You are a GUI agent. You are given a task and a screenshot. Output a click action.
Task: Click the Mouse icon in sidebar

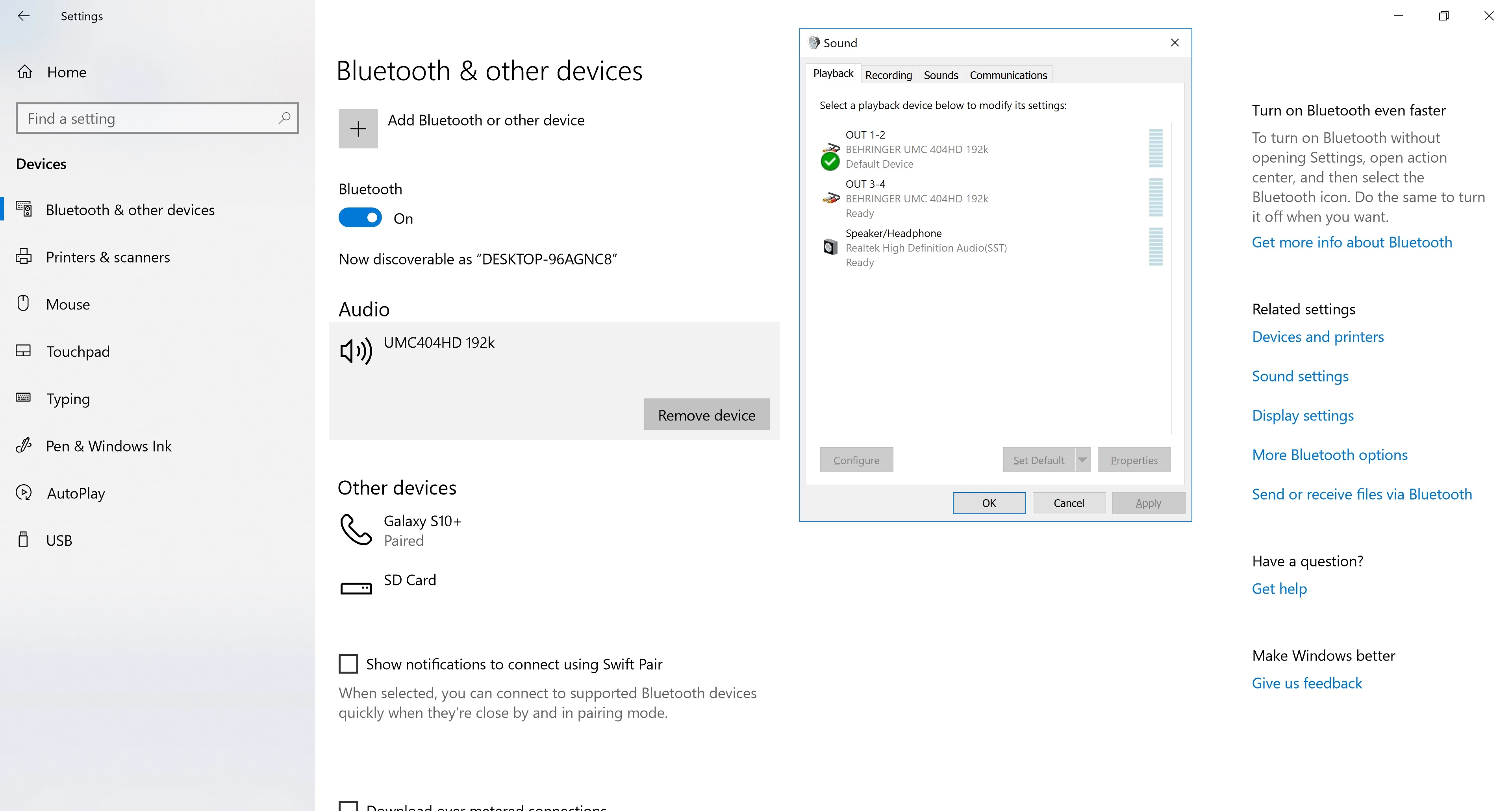click(x=24, y=304)
